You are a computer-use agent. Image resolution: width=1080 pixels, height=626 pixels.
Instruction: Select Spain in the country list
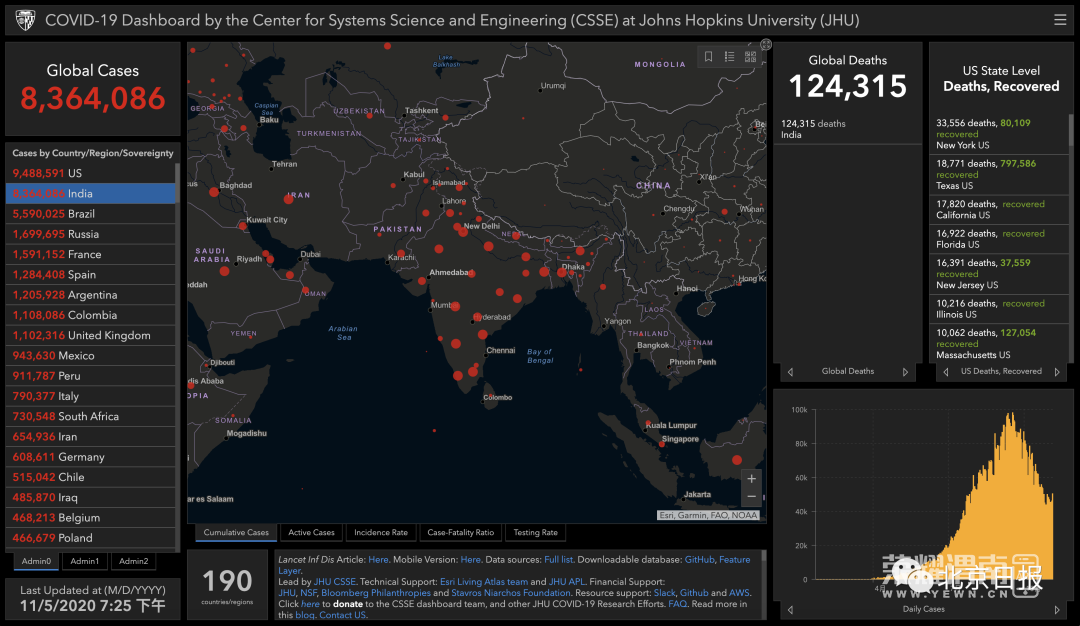click(x=90, y=274)
